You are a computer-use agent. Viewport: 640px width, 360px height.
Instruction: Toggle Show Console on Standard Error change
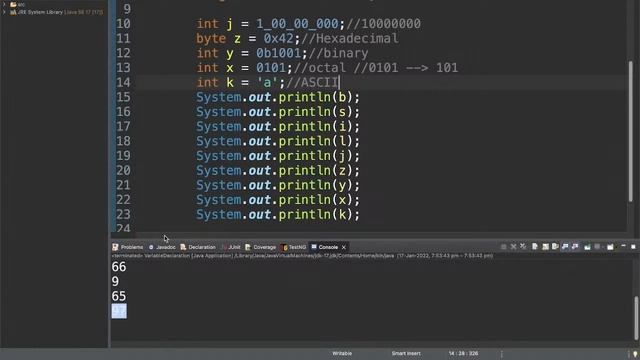[575, 247]
